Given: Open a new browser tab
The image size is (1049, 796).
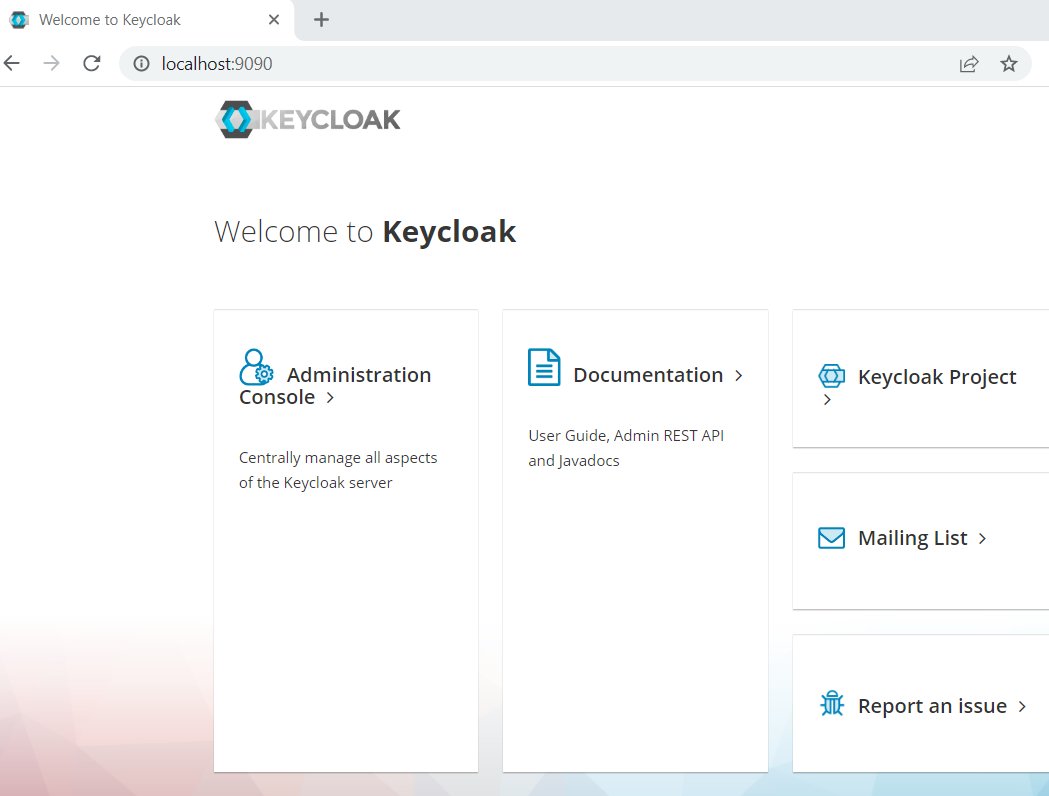Looking at the screenshot, I should pos(318,18).
